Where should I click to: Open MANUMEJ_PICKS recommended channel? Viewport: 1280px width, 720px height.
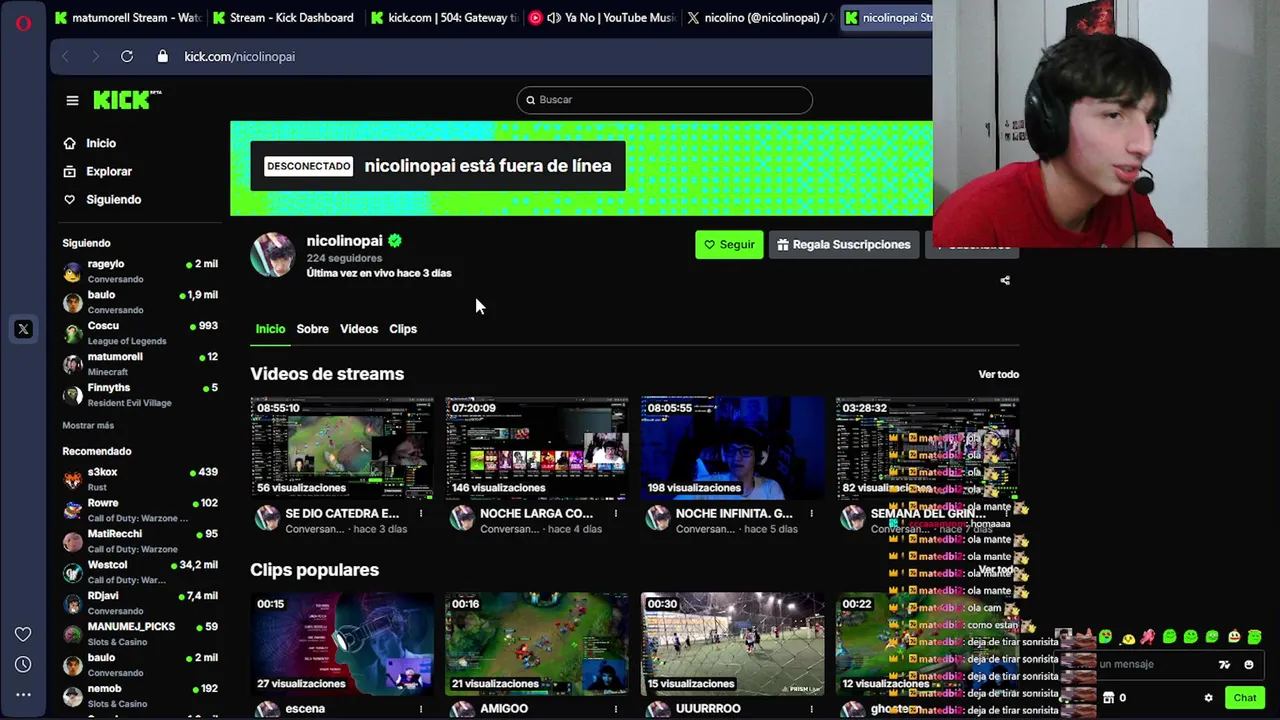(x=140, y=633)
